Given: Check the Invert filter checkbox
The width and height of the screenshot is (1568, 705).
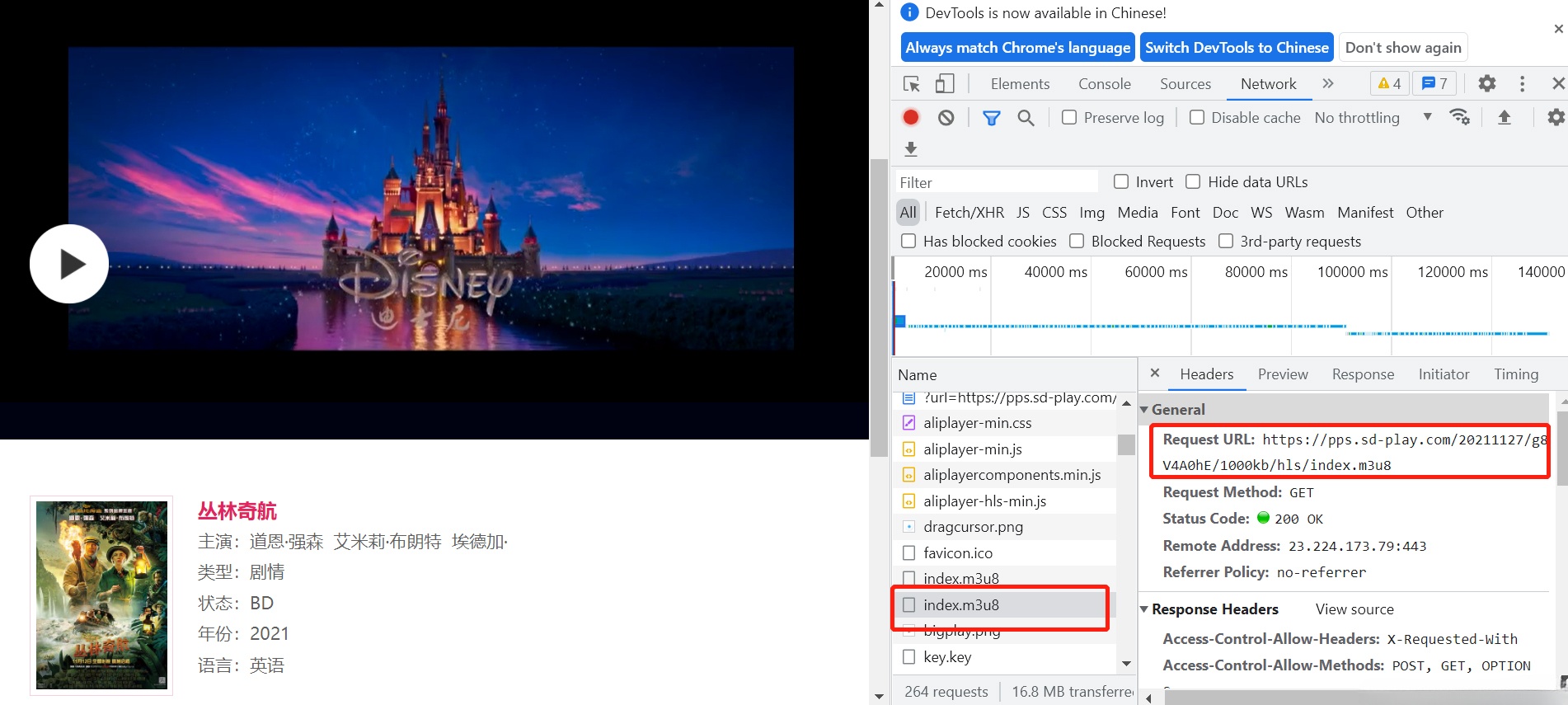Looking at the screenshot, I should click(1121, 182).
